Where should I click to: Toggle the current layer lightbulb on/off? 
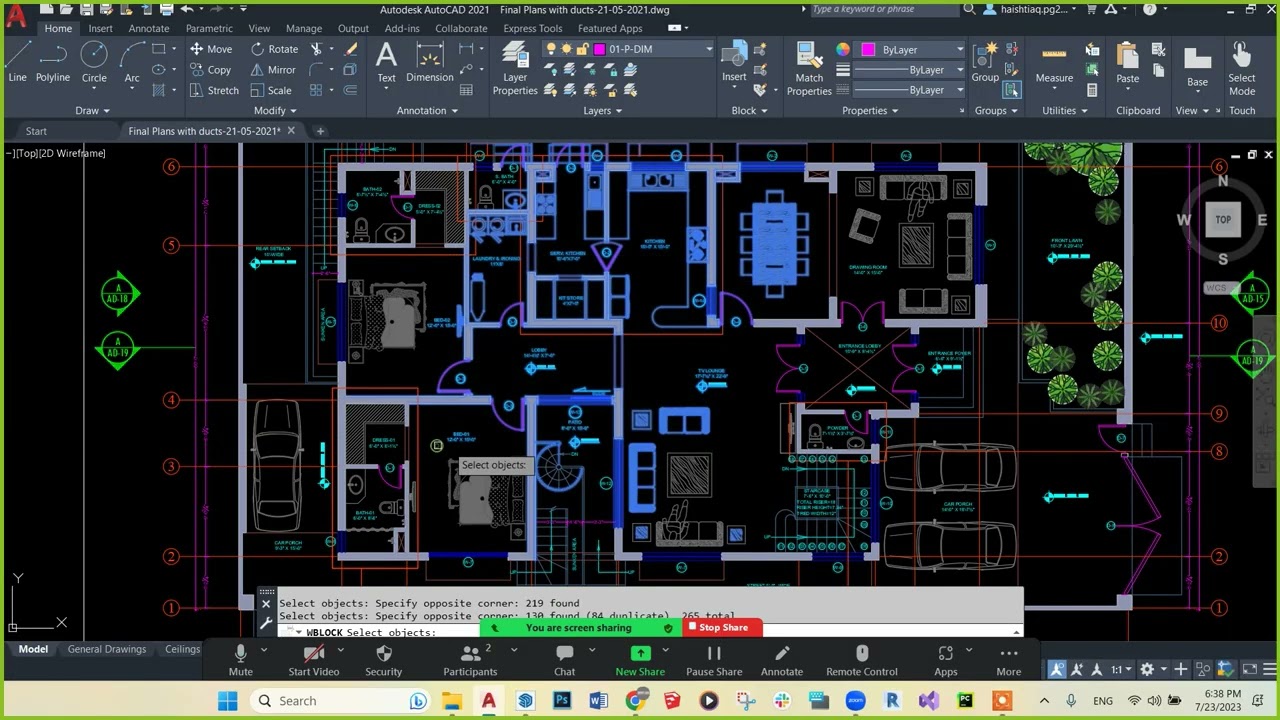tap(550, 49)
